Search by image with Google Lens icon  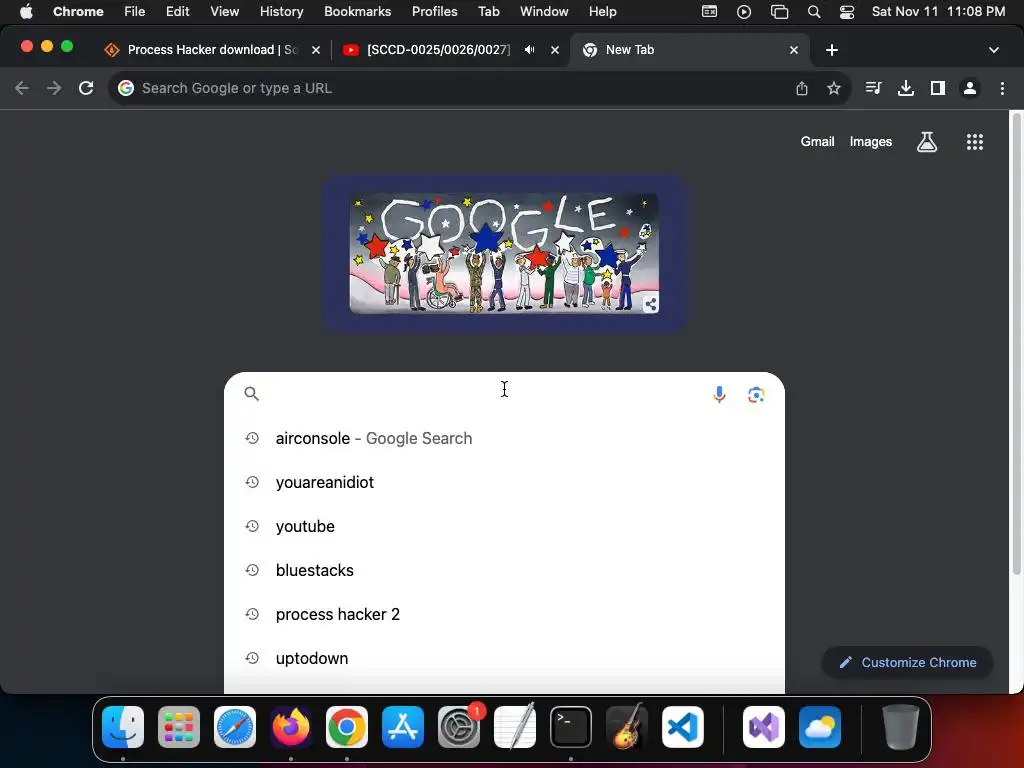pos(756,394)
